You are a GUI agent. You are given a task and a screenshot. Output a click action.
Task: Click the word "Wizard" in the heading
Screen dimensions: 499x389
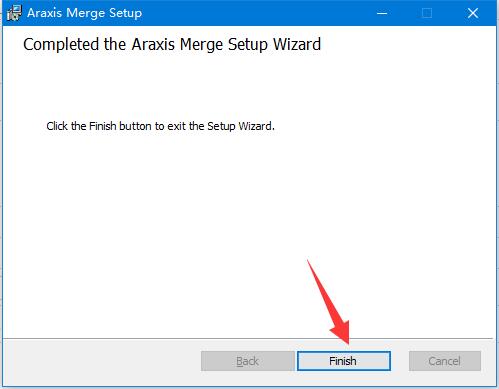[297, 44]
